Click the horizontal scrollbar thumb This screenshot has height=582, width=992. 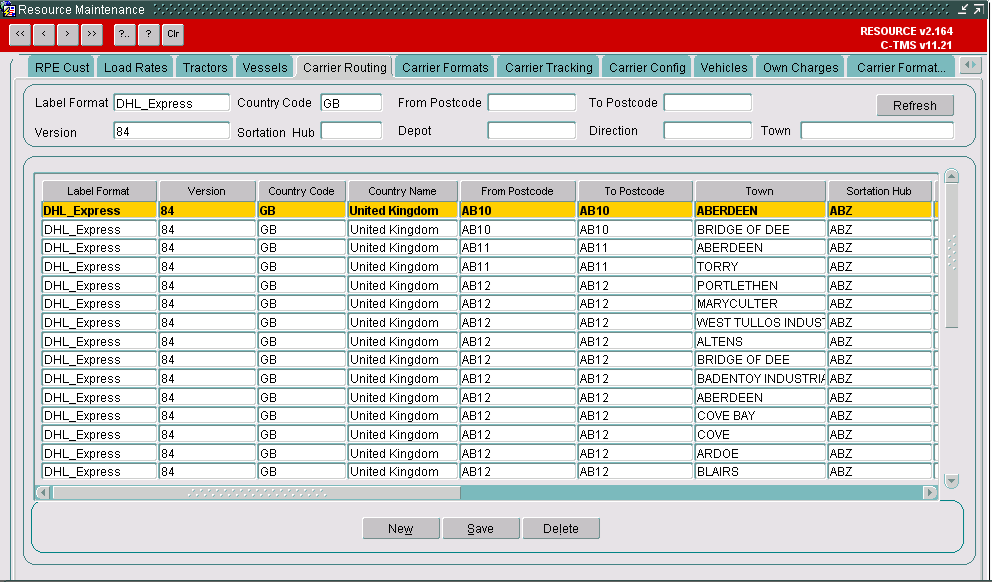tap(256, 492)
